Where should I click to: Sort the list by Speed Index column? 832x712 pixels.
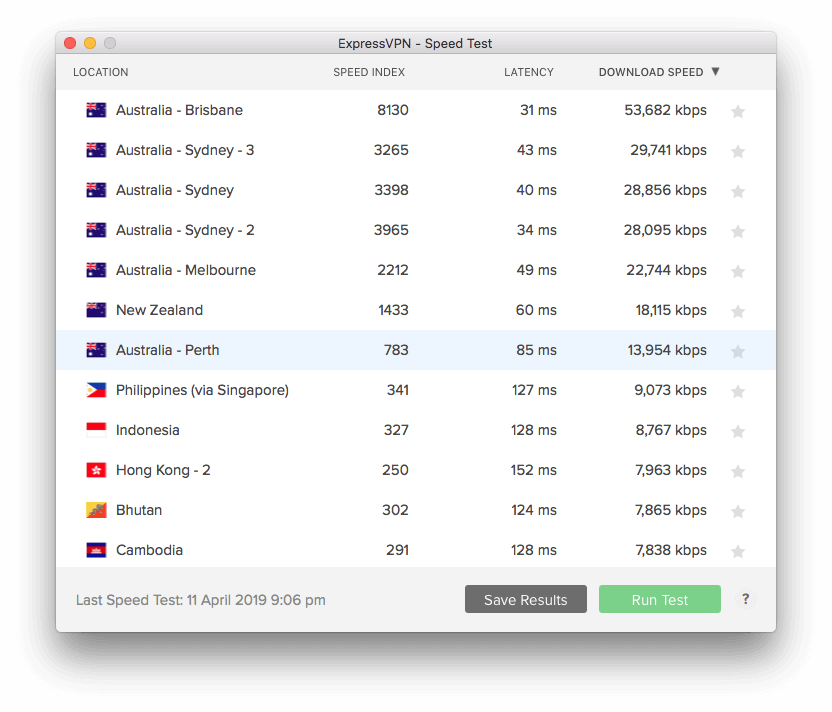pyautogui.click(x=369, y=72)
